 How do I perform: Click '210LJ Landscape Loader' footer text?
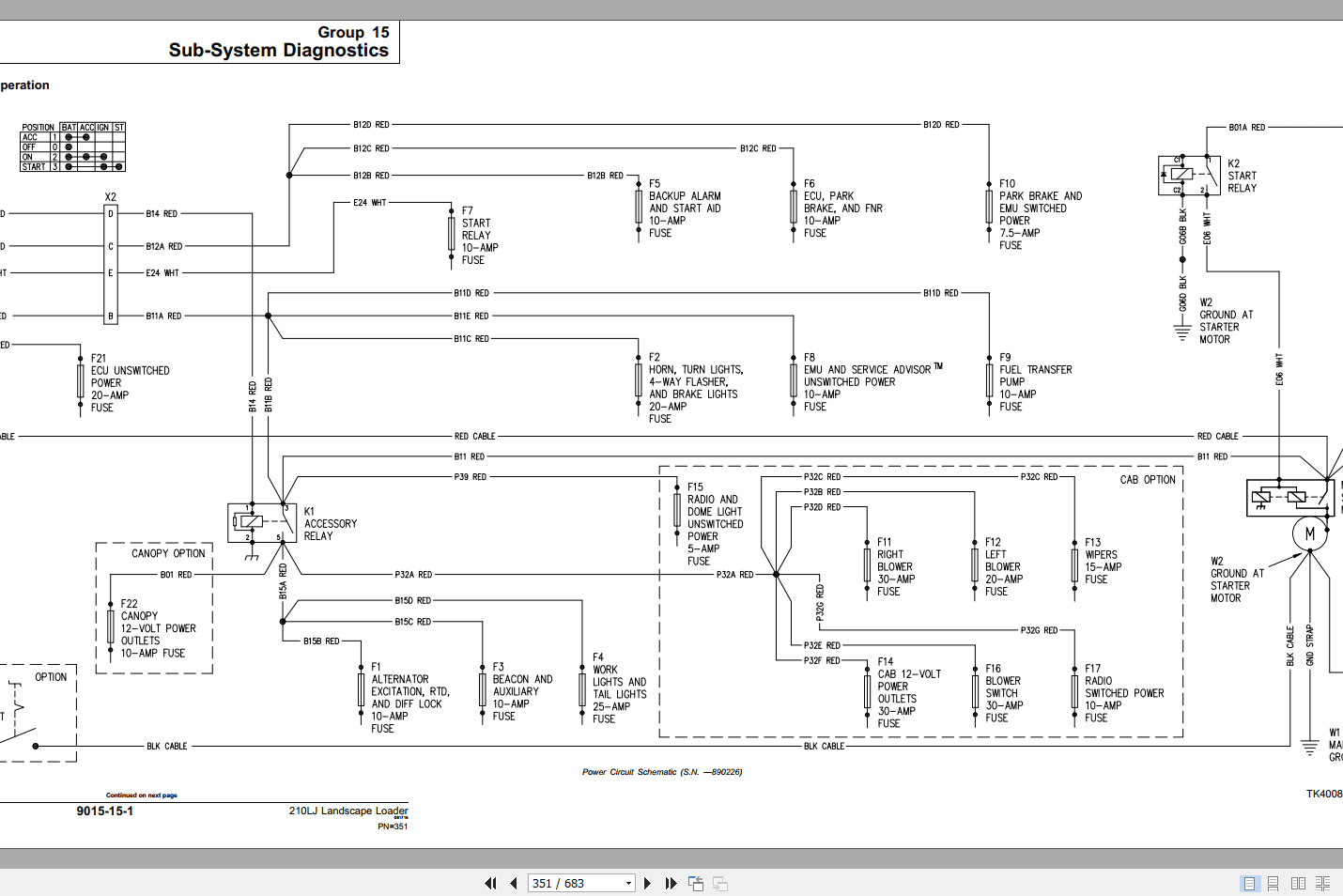click(348, 811)
